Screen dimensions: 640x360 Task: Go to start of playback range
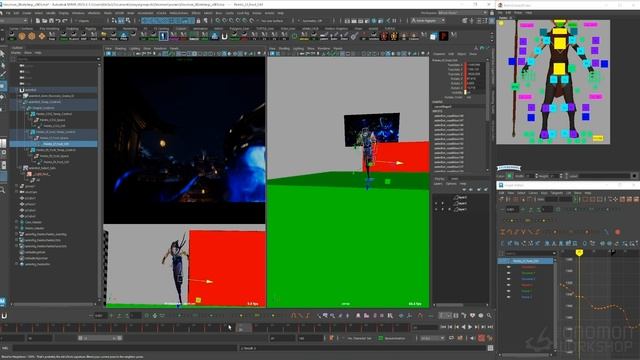click(444, 327)
